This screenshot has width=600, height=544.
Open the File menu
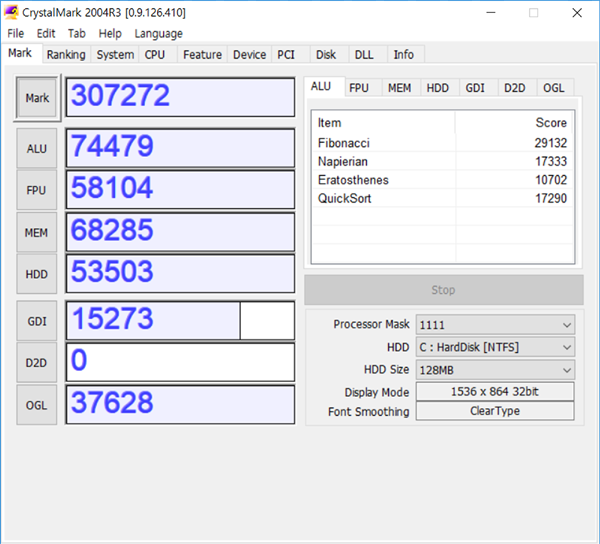[15, 34]
